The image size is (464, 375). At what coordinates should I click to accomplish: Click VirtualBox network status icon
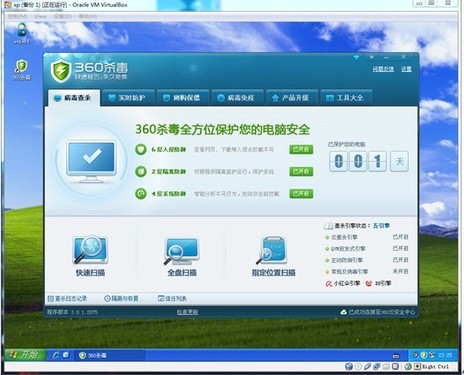(377, 367)
